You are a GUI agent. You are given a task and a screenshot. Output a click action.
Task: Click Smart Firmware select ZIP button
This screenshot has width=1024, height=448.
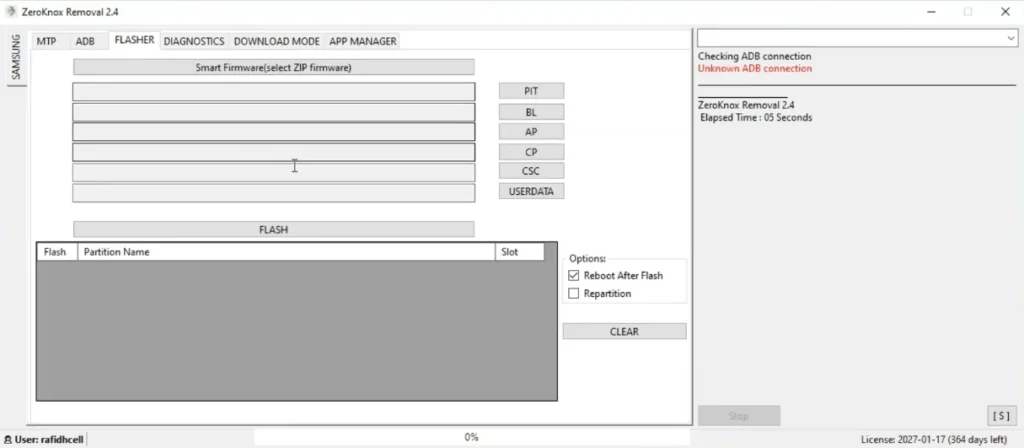click(274, 67)
